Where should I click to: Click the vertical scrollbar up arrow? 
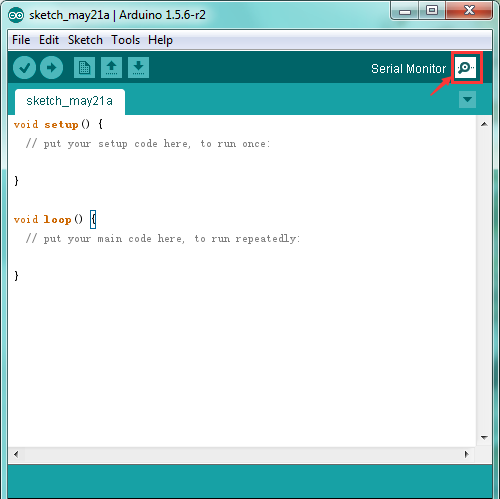tap(484, 124)
